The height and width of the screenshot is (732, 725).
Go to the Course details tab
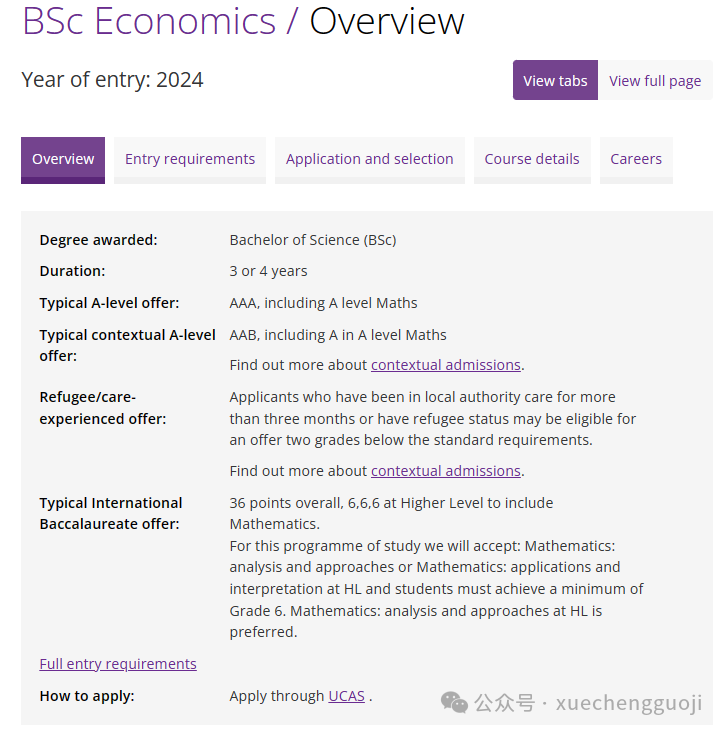tap(532, 160)
